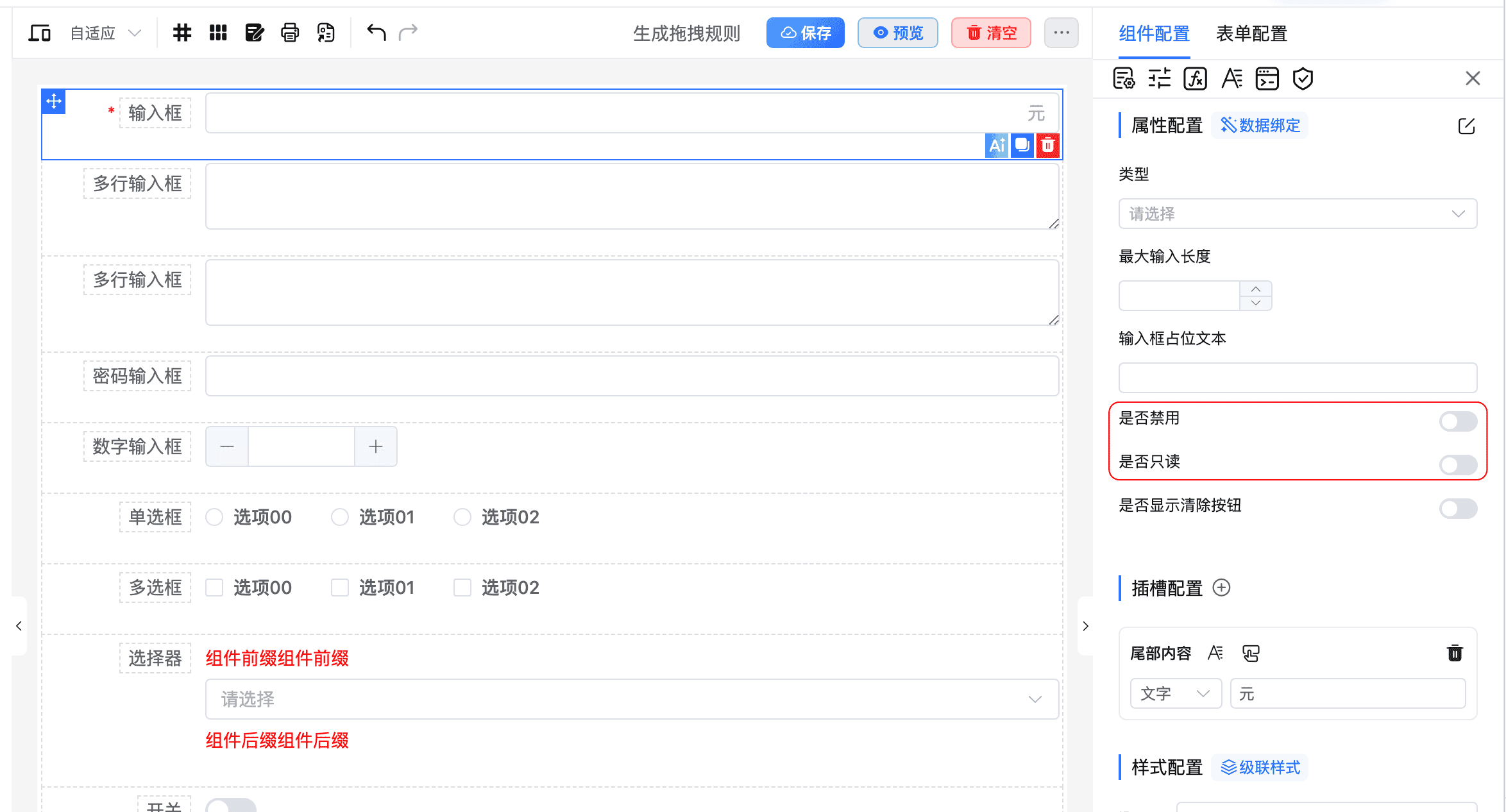Decrease 最大输入长度 with down arrow

click(x=1256, y=303)
